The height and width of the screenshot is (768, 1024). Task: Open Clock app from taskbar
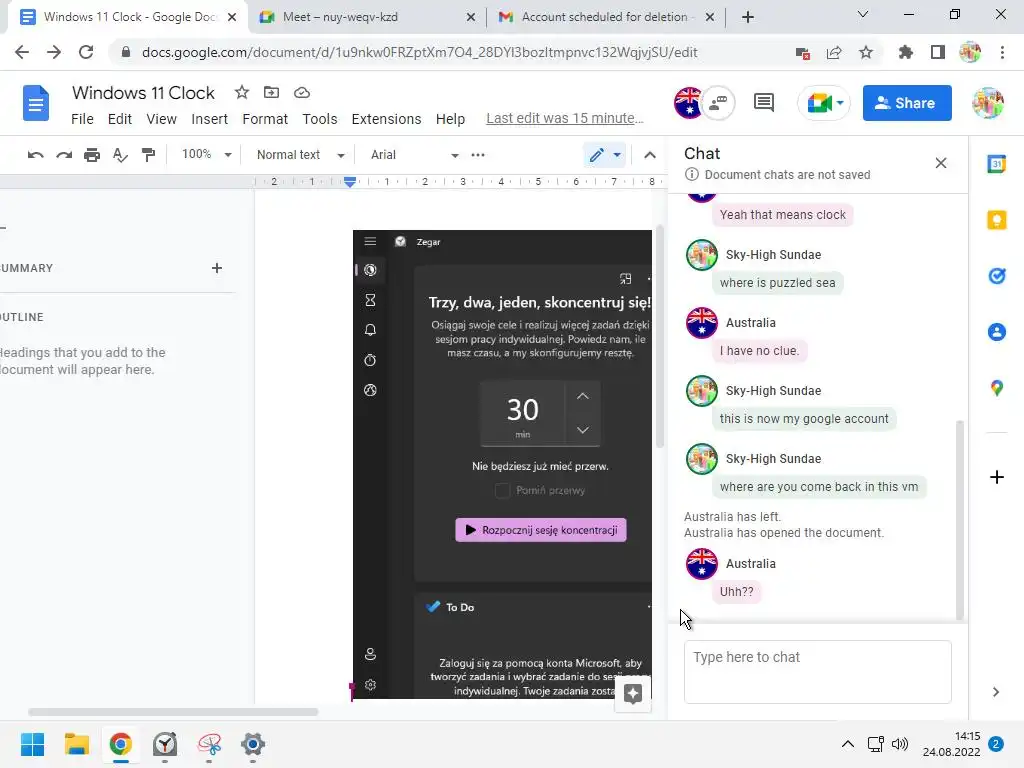[165, 744]
